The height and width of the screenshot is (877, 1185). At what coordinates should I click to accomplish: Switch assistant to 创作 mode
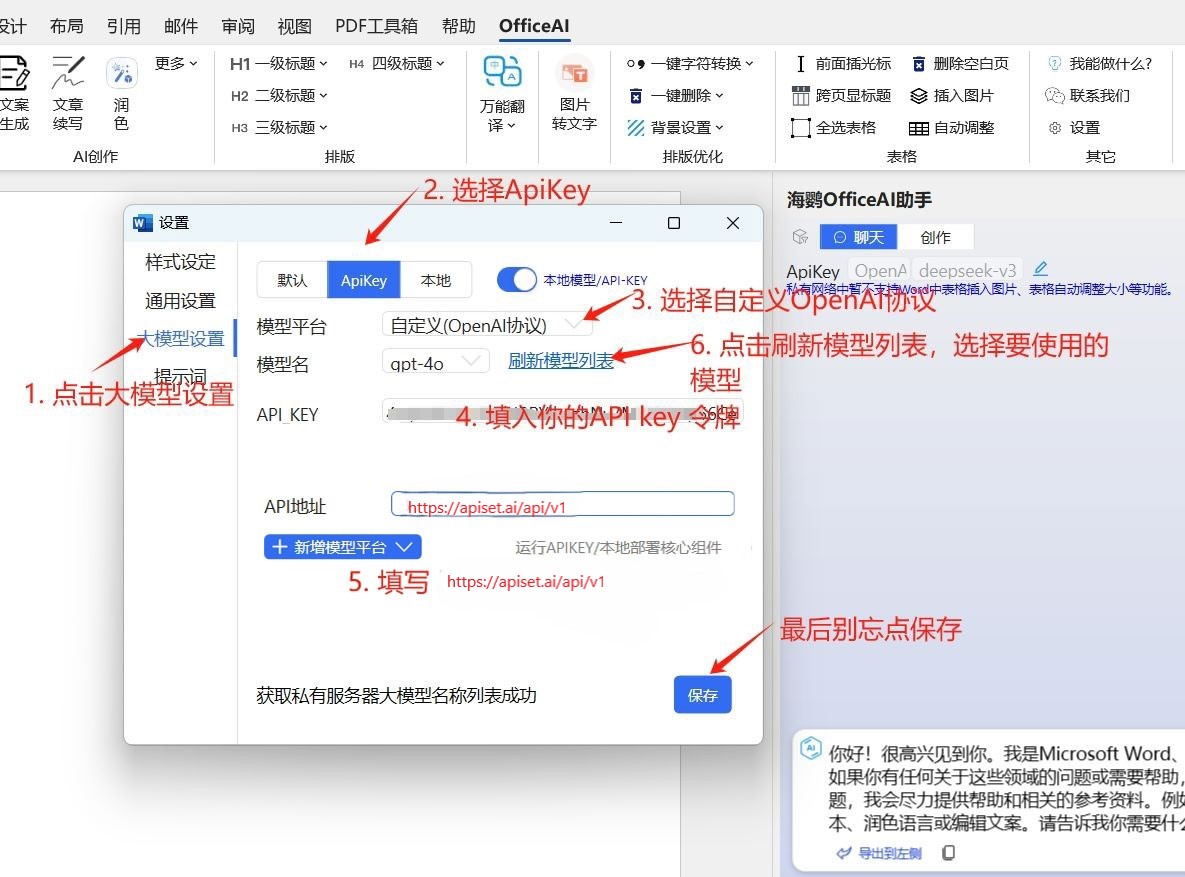click(x=936, y=237)
